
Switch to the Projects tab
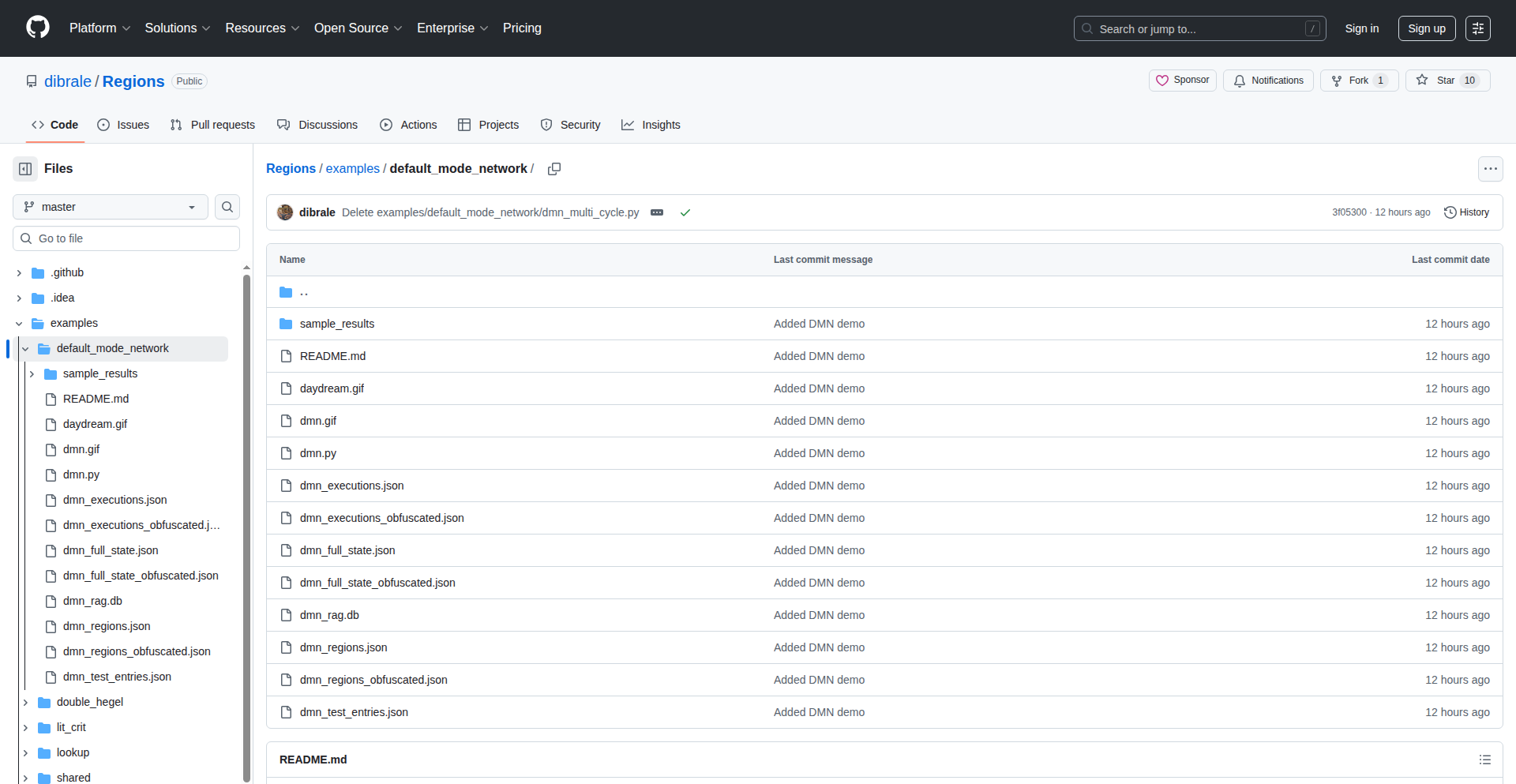point(489,125)
